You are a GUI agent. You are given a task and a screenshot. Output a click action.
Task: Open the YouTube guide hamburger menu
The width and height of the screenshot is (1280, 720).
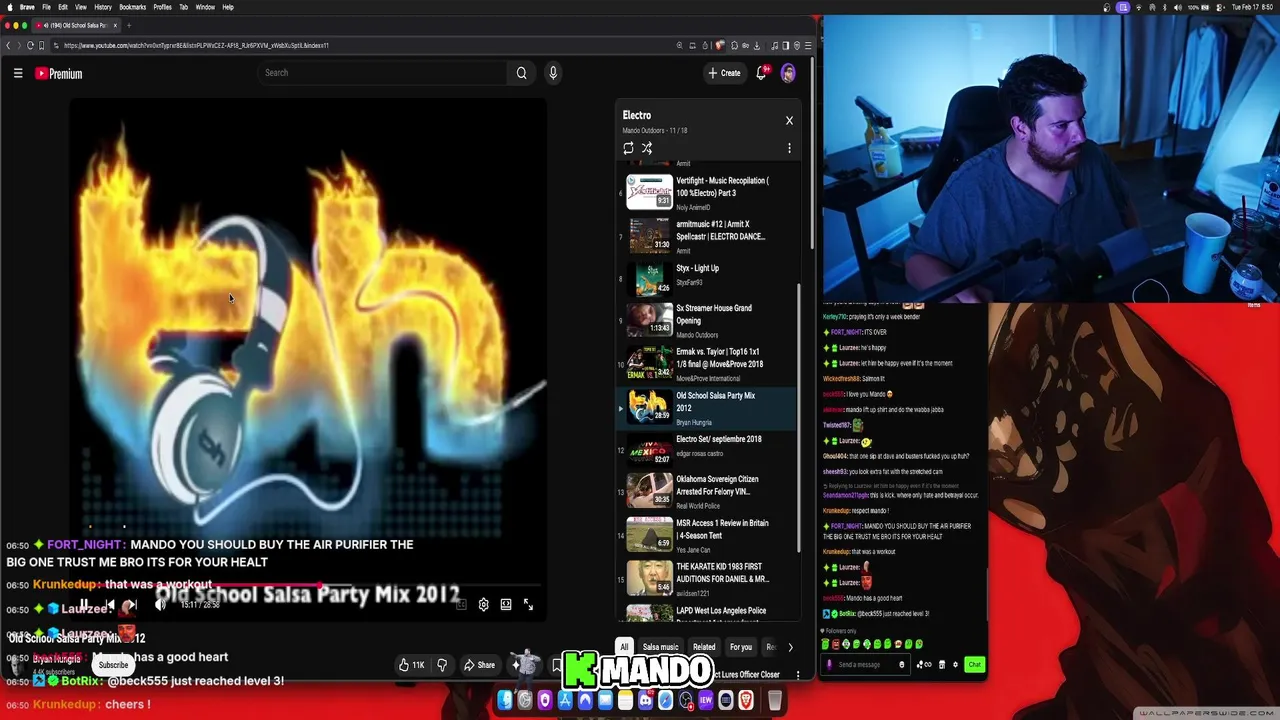coord(18,73)
